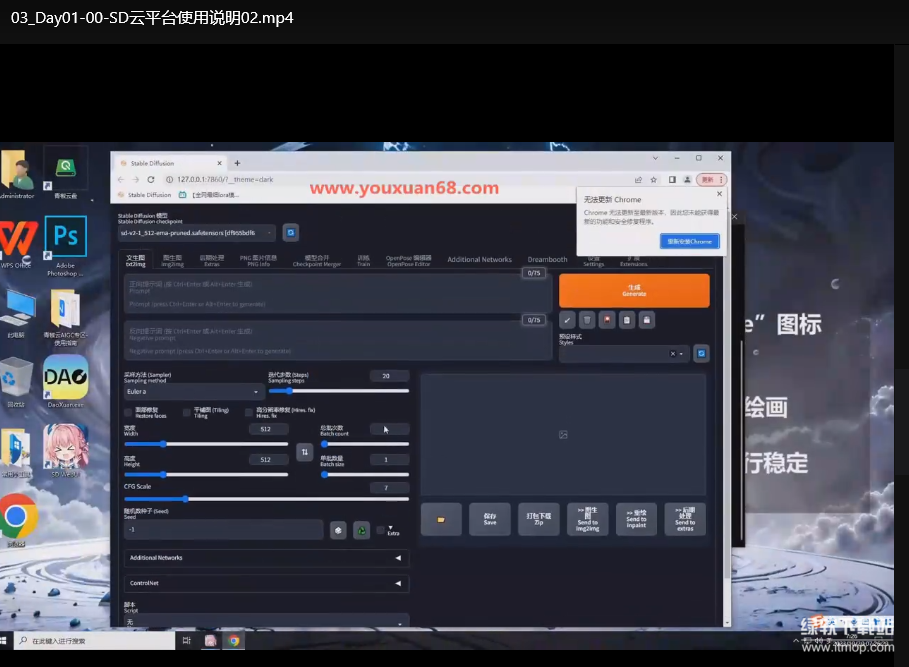
Task: Select the SD WebUI desktop icon
Action: click(x=66, y=451)
